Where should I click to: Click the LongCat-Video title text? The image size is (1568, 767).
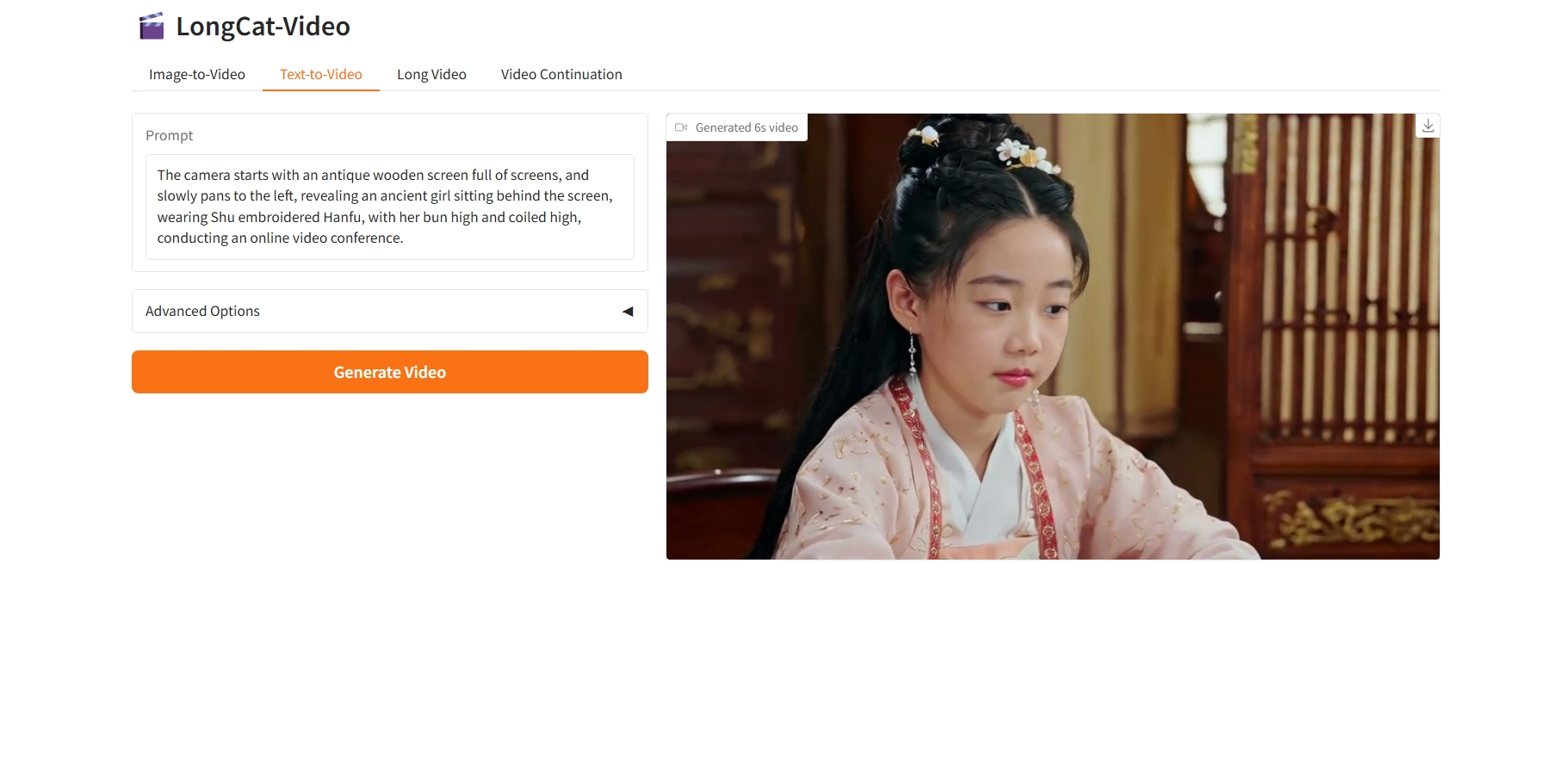[x=263, y=26]
